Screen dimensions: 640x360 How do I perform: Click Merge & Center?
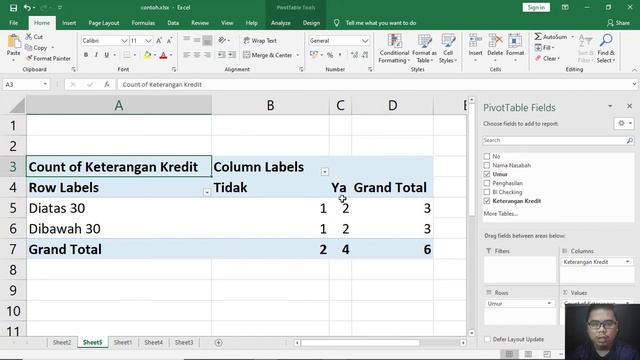268,55
